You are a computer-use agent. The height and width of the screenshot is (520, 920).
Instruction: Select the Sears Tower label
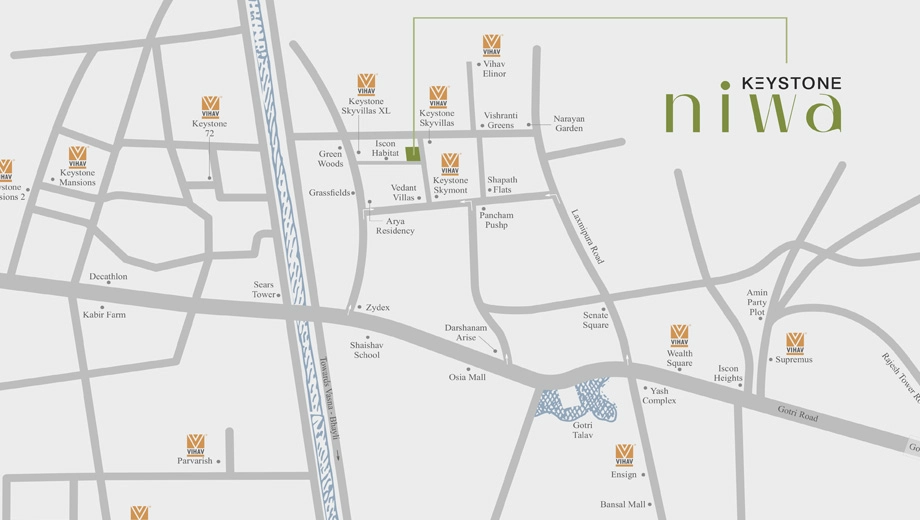click(x=263, y=289)
